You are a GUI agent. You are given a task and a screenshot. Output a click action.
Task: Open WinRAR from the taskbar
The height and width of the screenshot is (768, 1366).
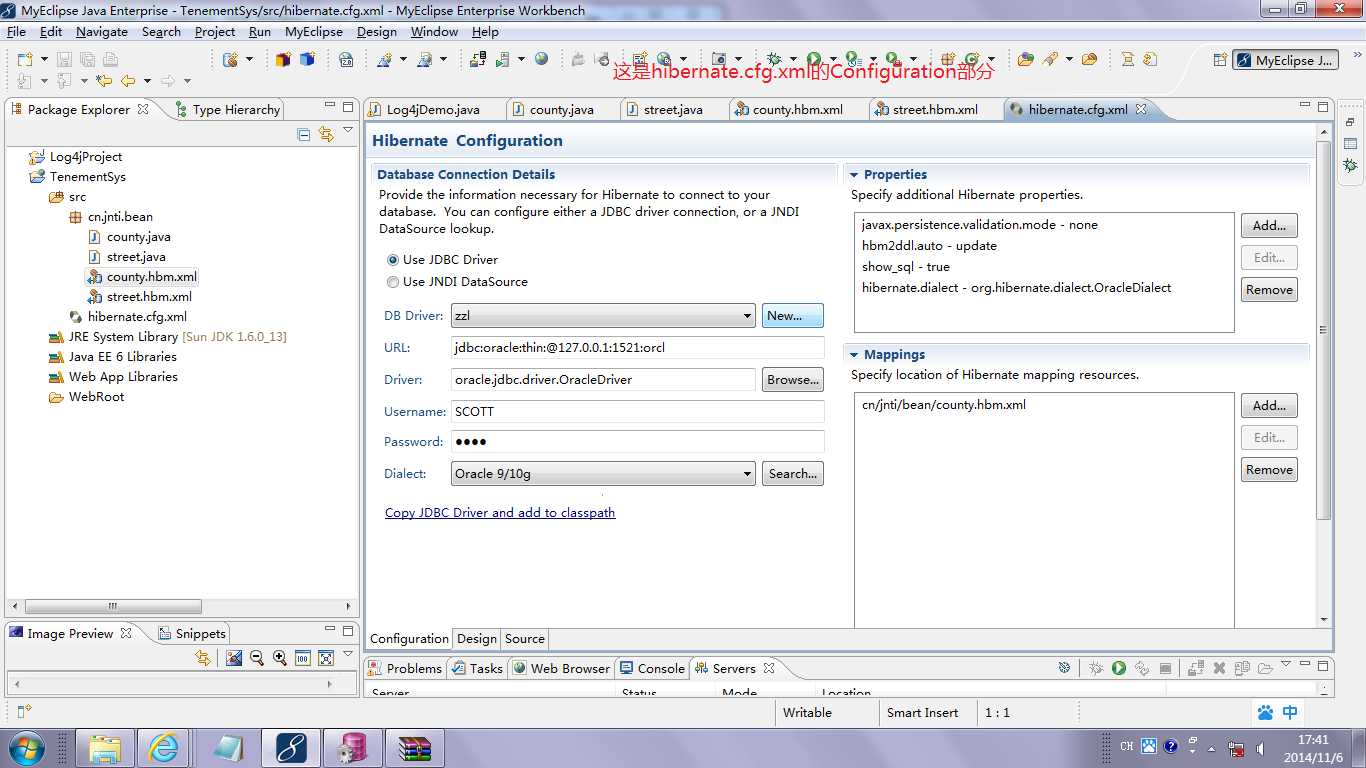pos(414,747)
